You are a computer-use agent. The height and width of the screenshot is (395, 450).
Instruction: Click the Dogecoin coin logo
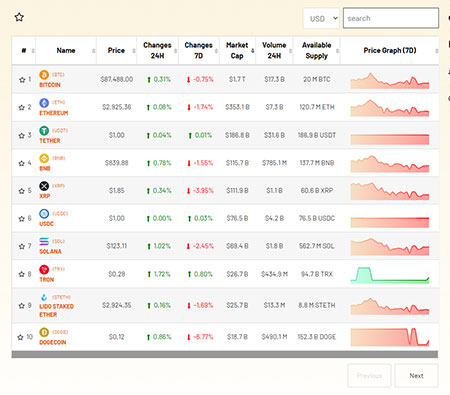tap(44, 332)
